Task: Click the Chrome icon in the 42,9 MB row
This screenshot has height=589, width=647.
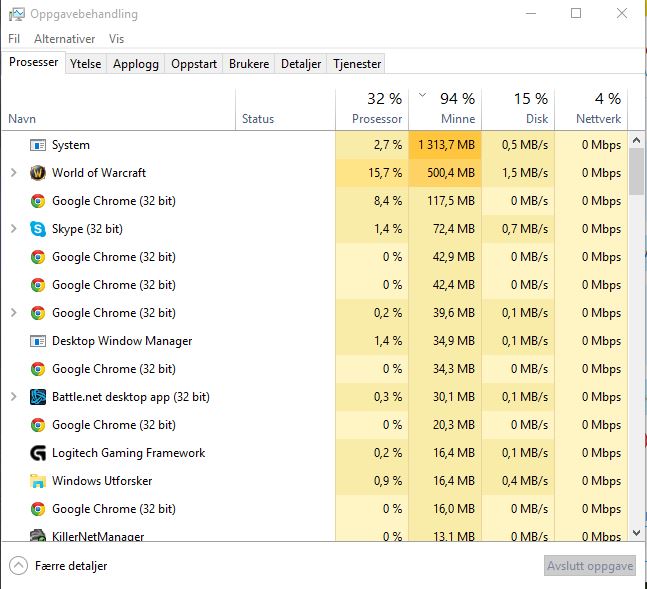Action: click(x=38, y=257)
